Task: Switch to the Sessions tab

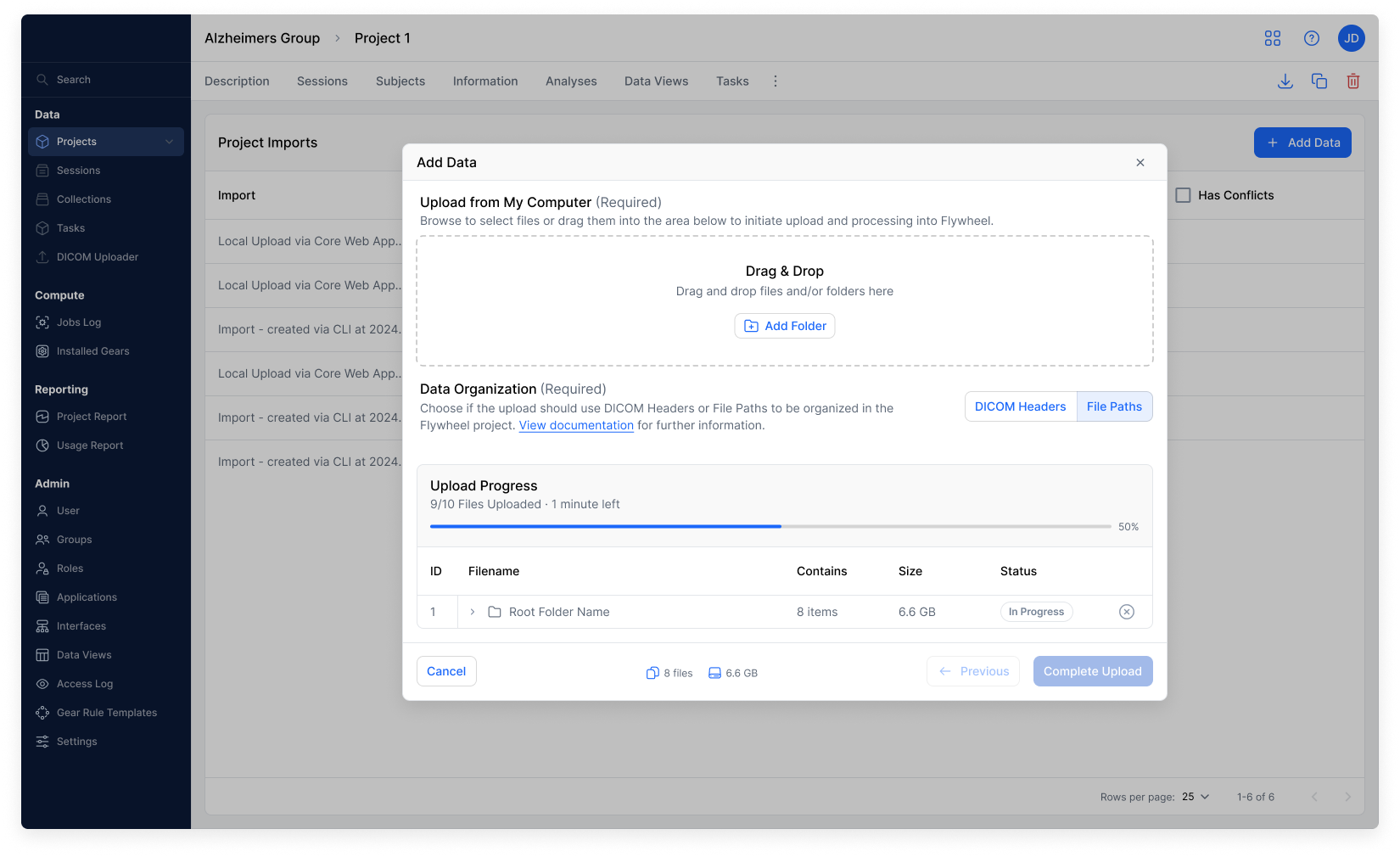Action: (322, 81)
